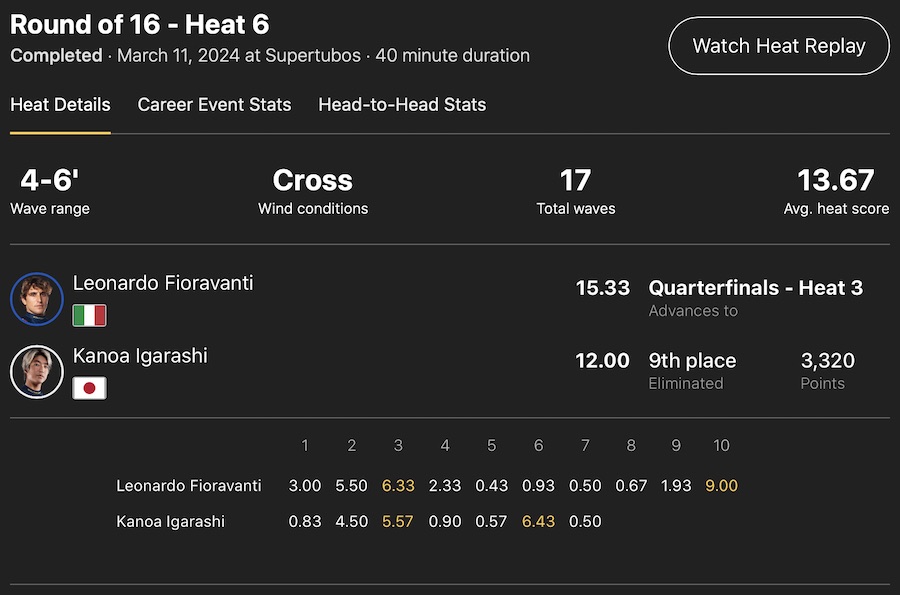
Task: Open Leonardo Fioravanti's athlete name link
Action: 163,283
